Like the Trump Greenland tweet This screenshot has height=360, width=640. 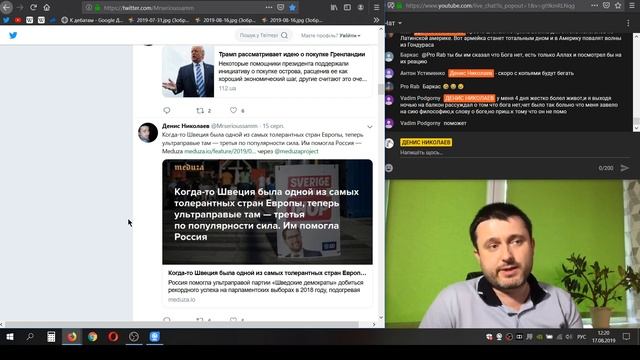pyautogui.click(x=233, y=110)
